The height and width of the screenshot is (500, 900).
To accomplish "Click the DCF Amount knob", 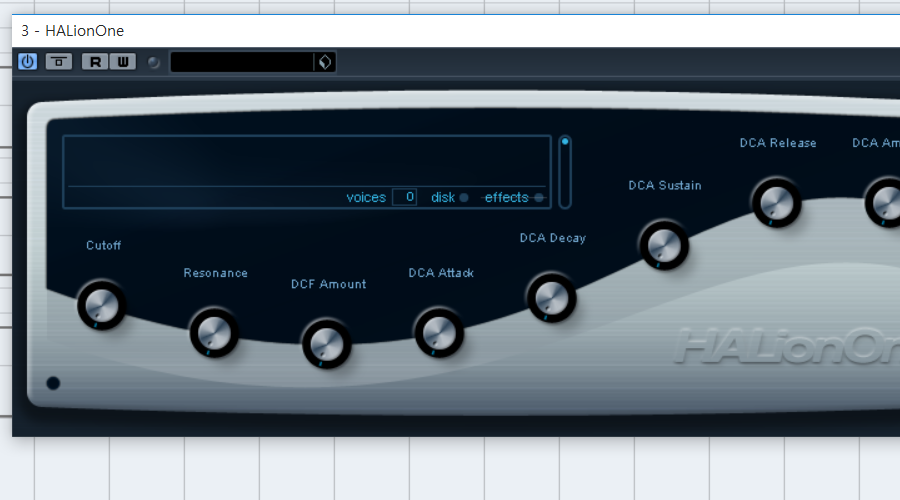I will pos(327,344).
